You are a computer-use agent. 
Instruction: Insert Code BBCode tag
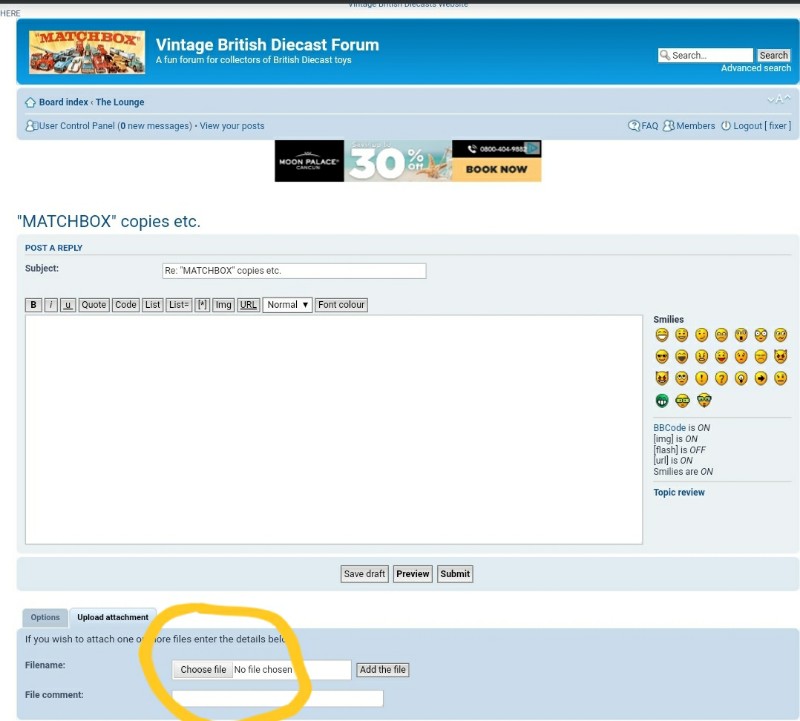[x=126, y=305]
